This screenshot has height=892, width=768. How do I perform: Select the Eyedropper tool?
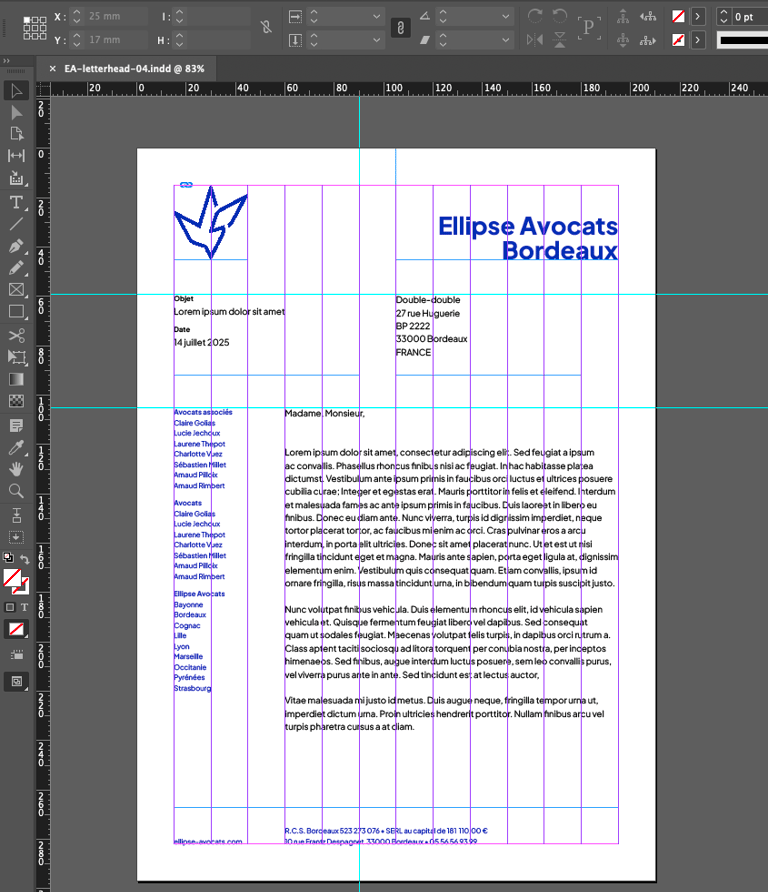(x=16, y=448)
